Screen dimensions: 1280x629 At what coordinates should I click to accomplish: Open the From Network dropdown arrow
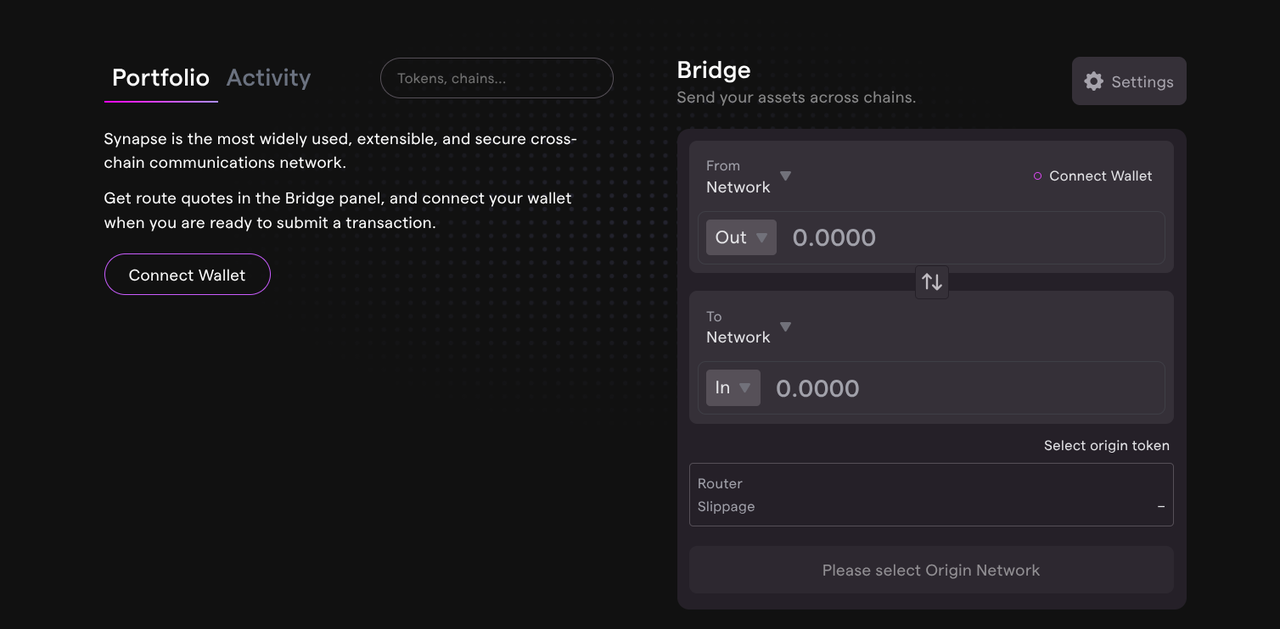click(x=785, y=176)
